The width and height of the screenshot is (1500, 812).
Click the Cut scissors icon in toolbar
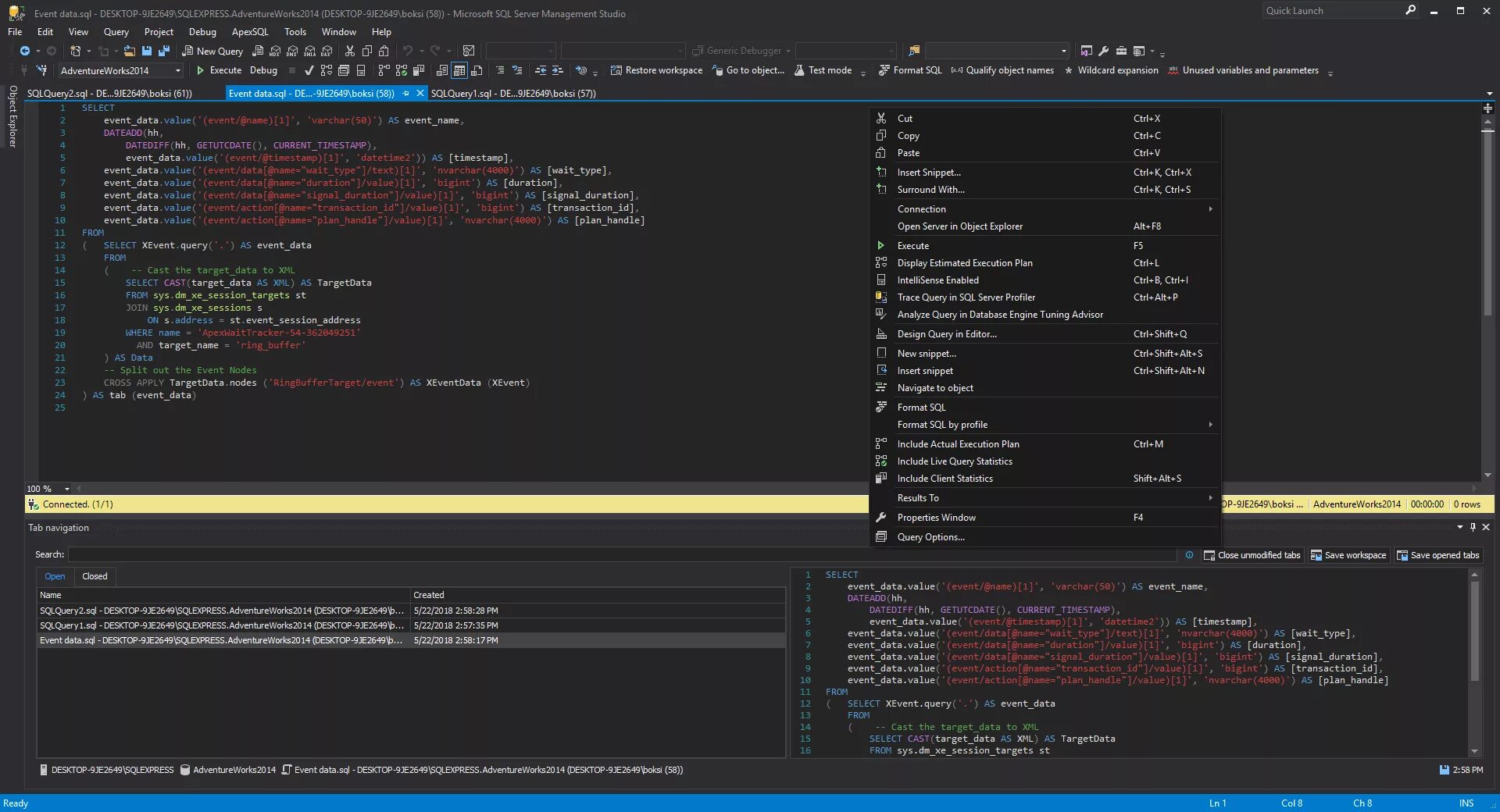(x=350, y=51)
